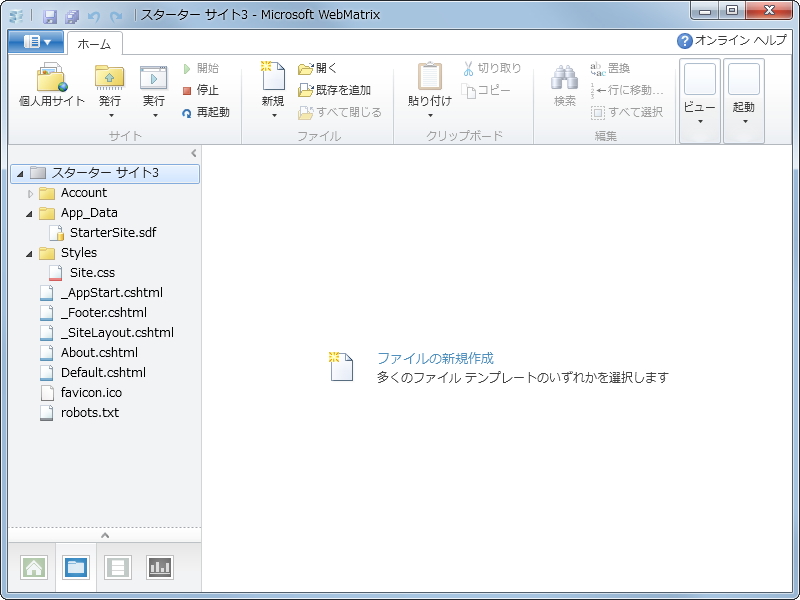The height and width of the screenshot is (600, 800).
Task: Switch to the Files workspace folder icon
Action: [76, 567]
